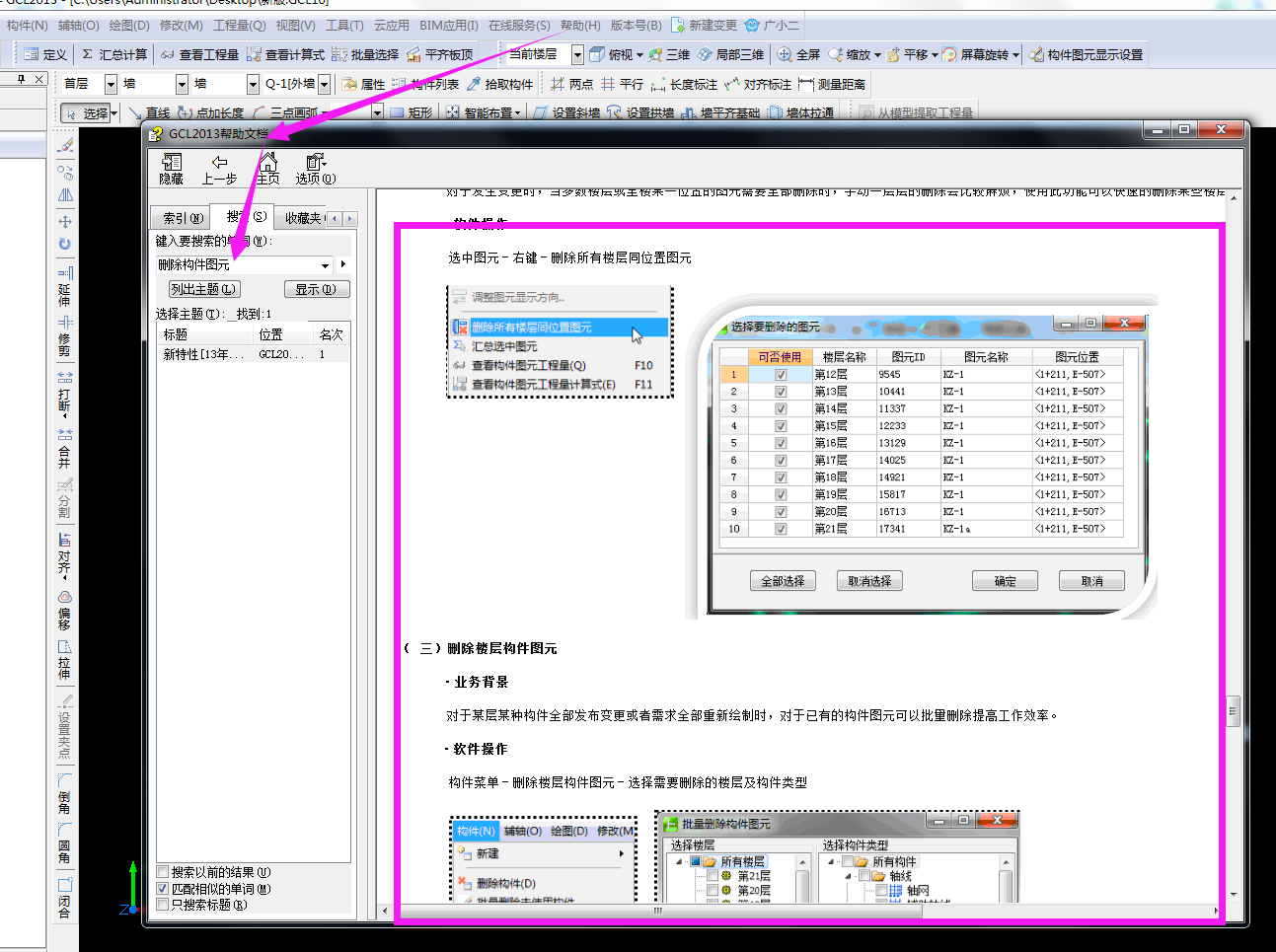1276x952 pixels.
Task: Select the 新特性[13年... search result row
Action: coord(253,354)
